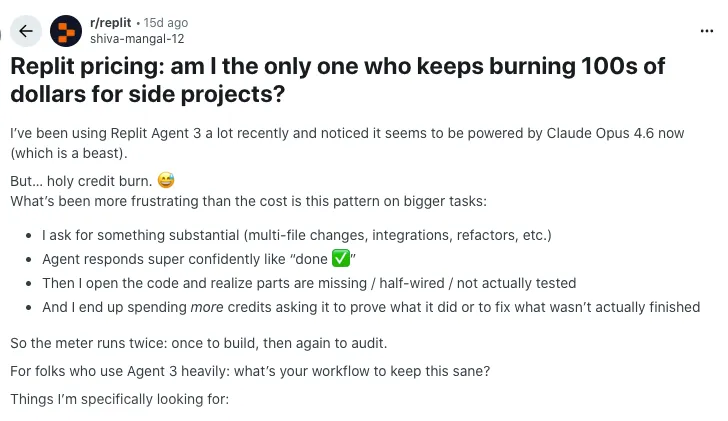728x421 pixels.
Task: Visit the r/replit subreddit link
Action: (x=112, y=22)
